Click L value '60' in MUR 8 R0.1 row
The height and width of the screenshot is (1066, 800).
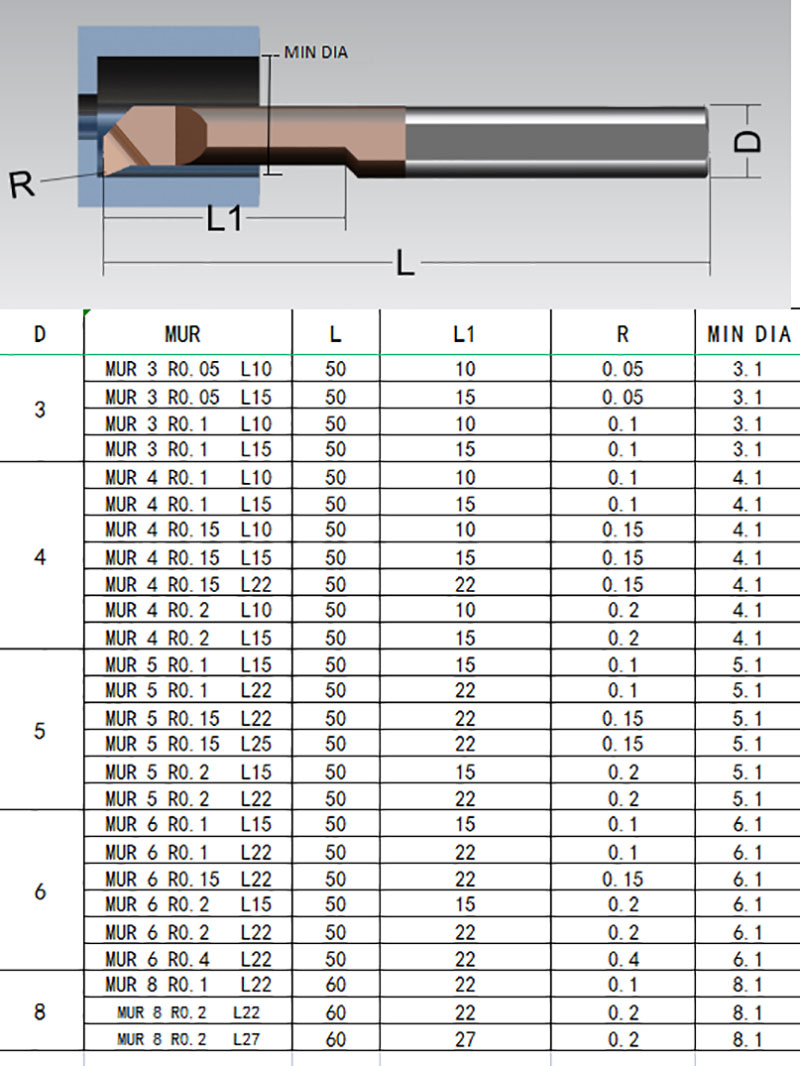(336, 984)
